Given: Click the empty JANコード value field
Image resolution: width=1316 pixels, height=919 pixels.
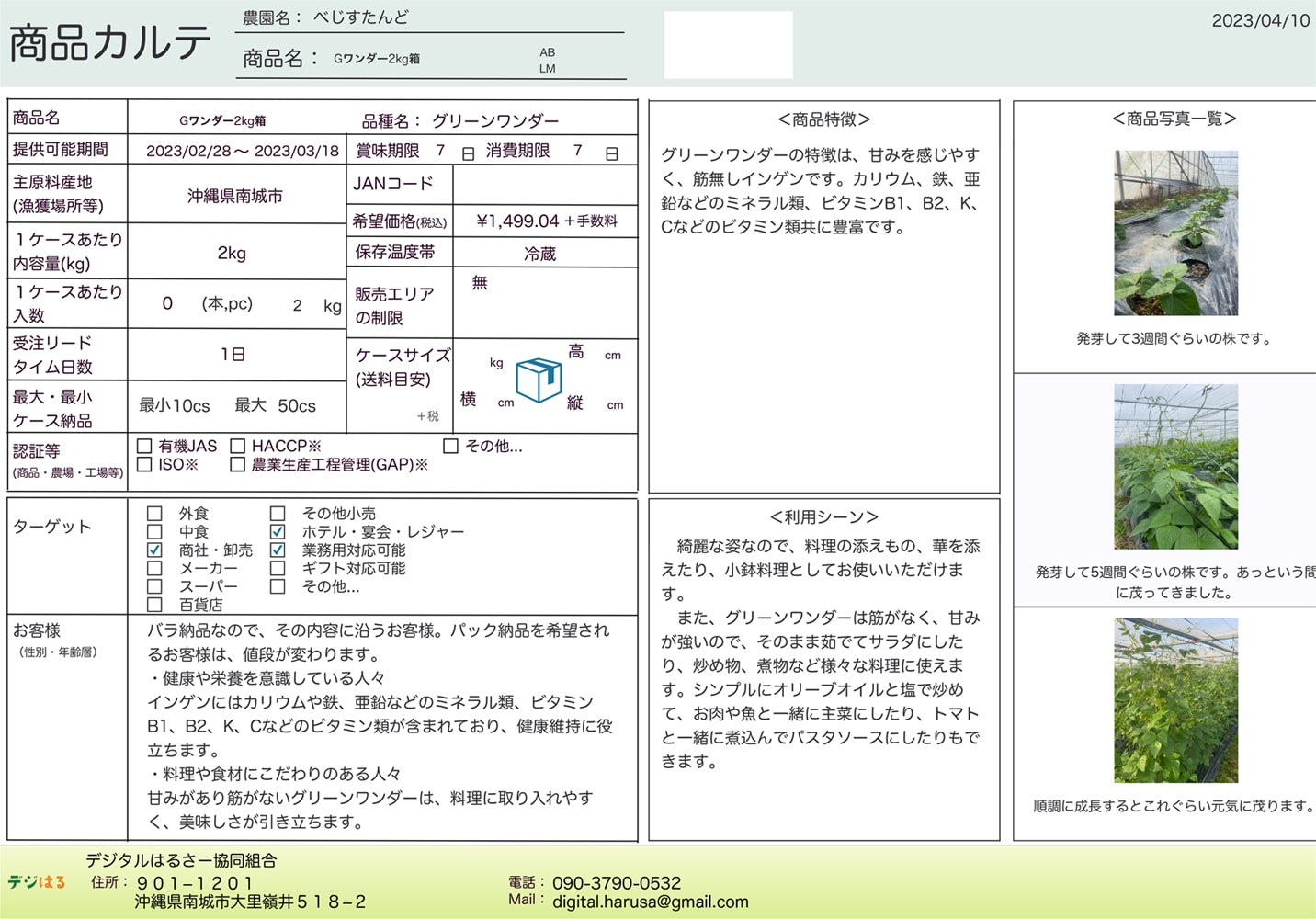Looking at the screenshot, I should [x=545, y=185].
